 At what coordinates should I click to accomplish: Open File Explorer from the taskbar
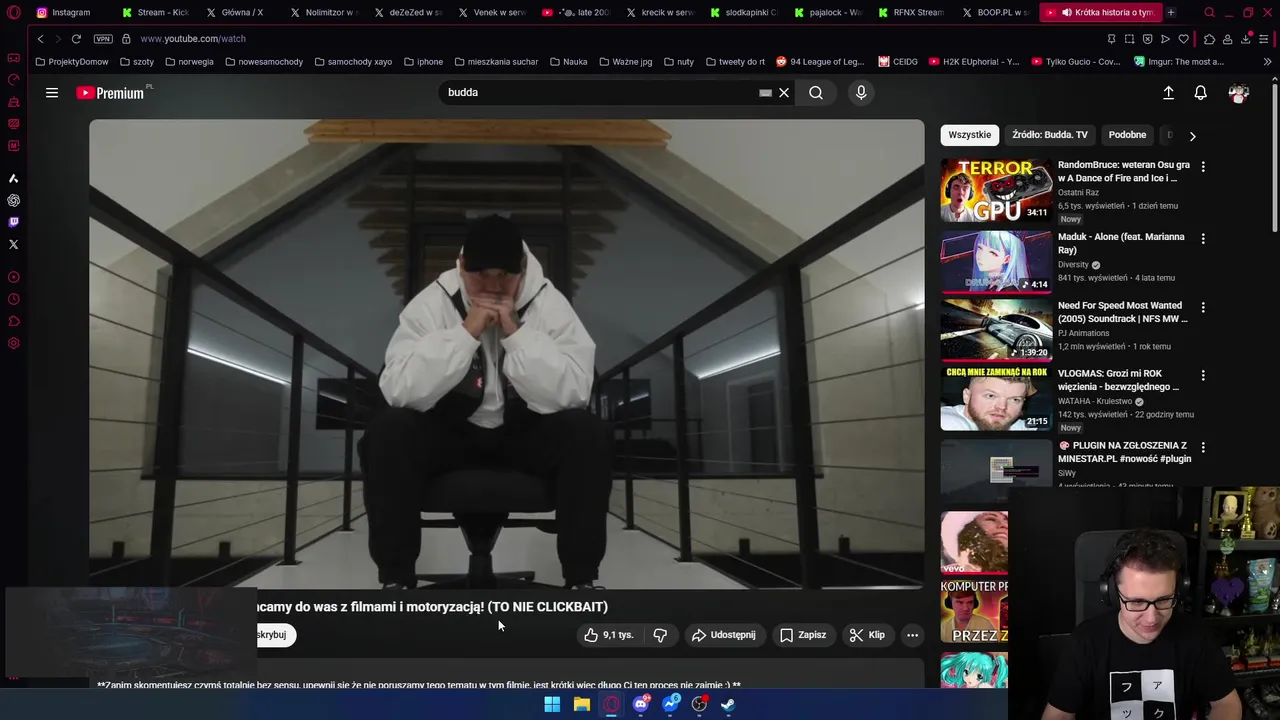tap(581, 704)
